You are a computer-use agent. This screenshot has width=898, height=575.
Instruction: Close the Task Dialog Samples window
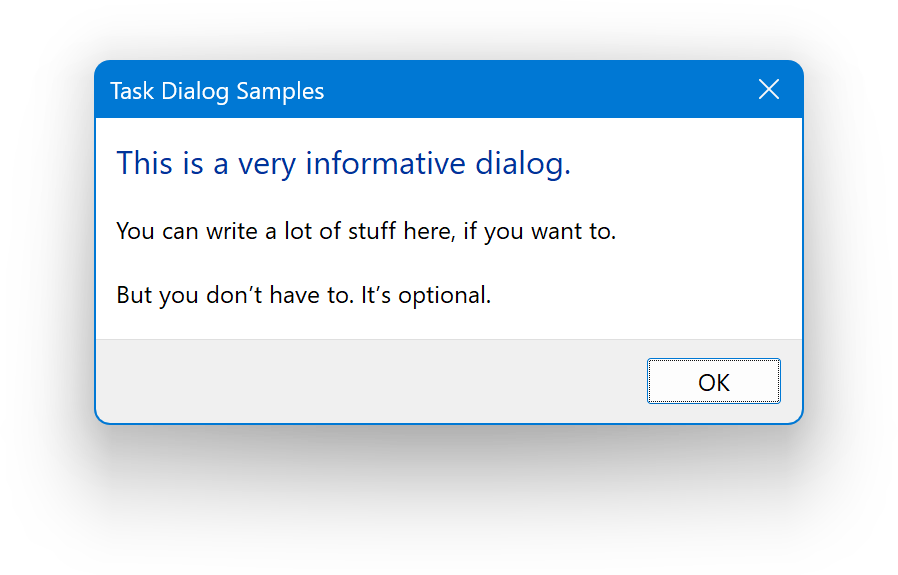(769, 90)
